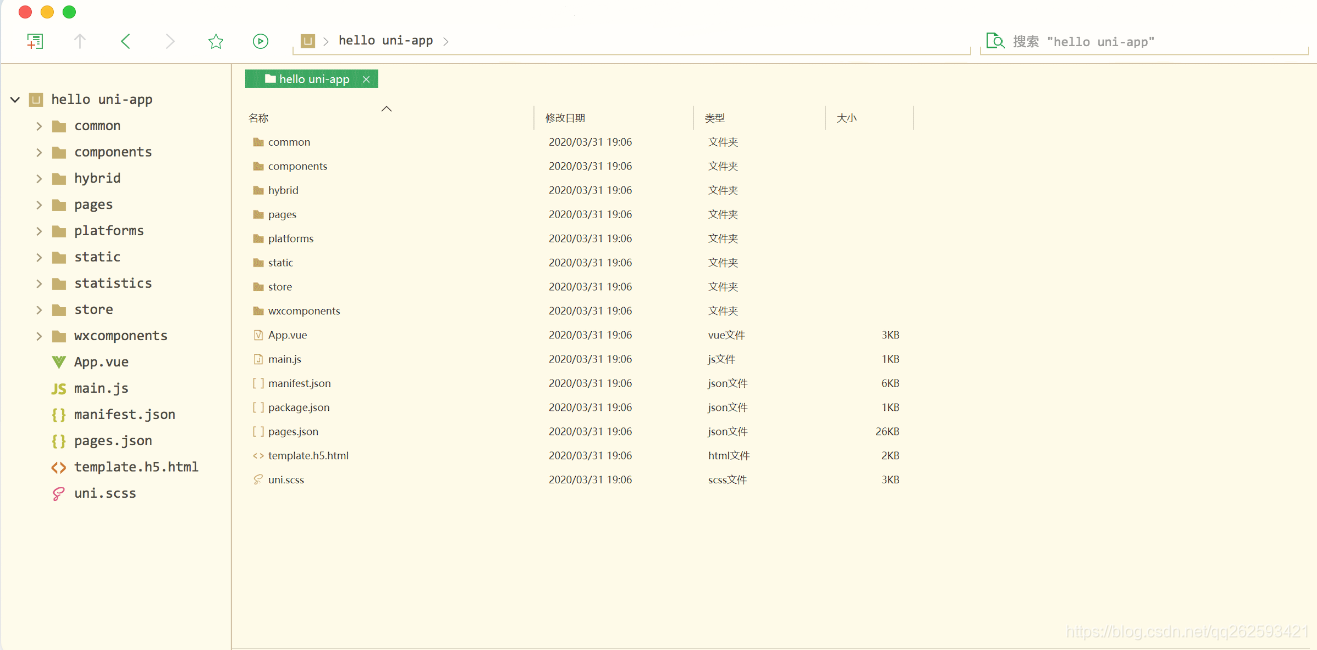Expand the store folder in sidebar
Screen dimensions: 1317x650
[39, 310]
